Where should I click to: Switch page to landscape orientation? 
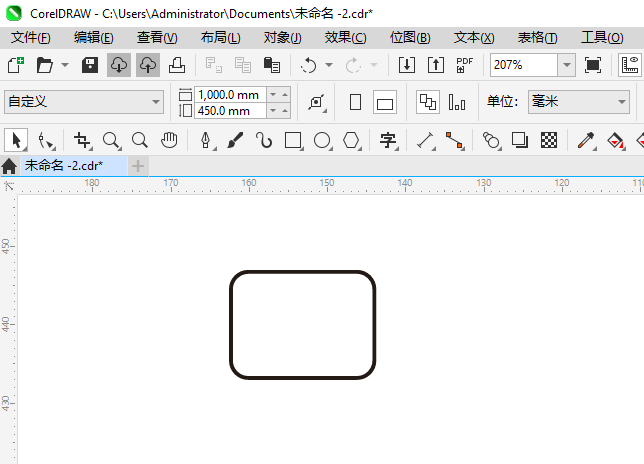click(x=385, y=102)
